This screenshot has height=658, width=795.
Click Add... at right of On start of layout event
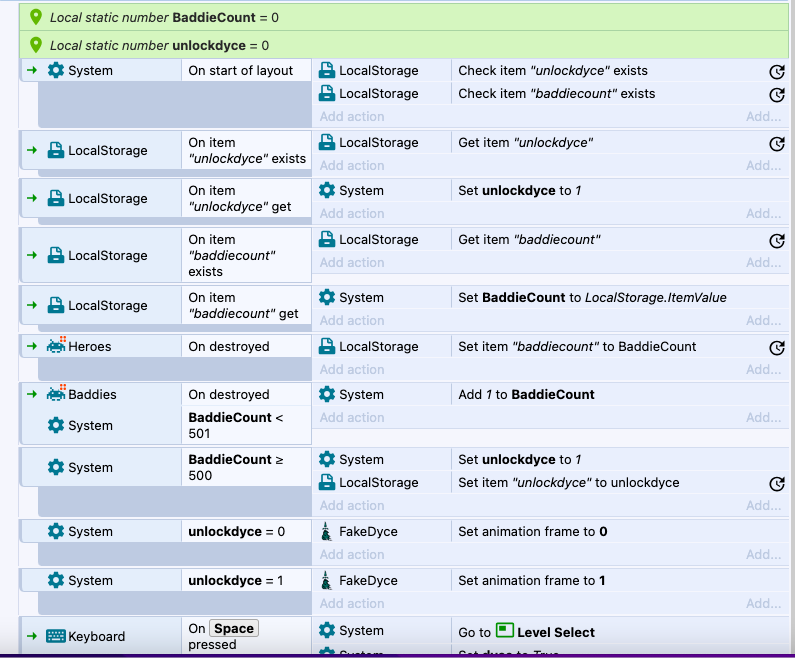pyautogui.click(x=764, y=117)
